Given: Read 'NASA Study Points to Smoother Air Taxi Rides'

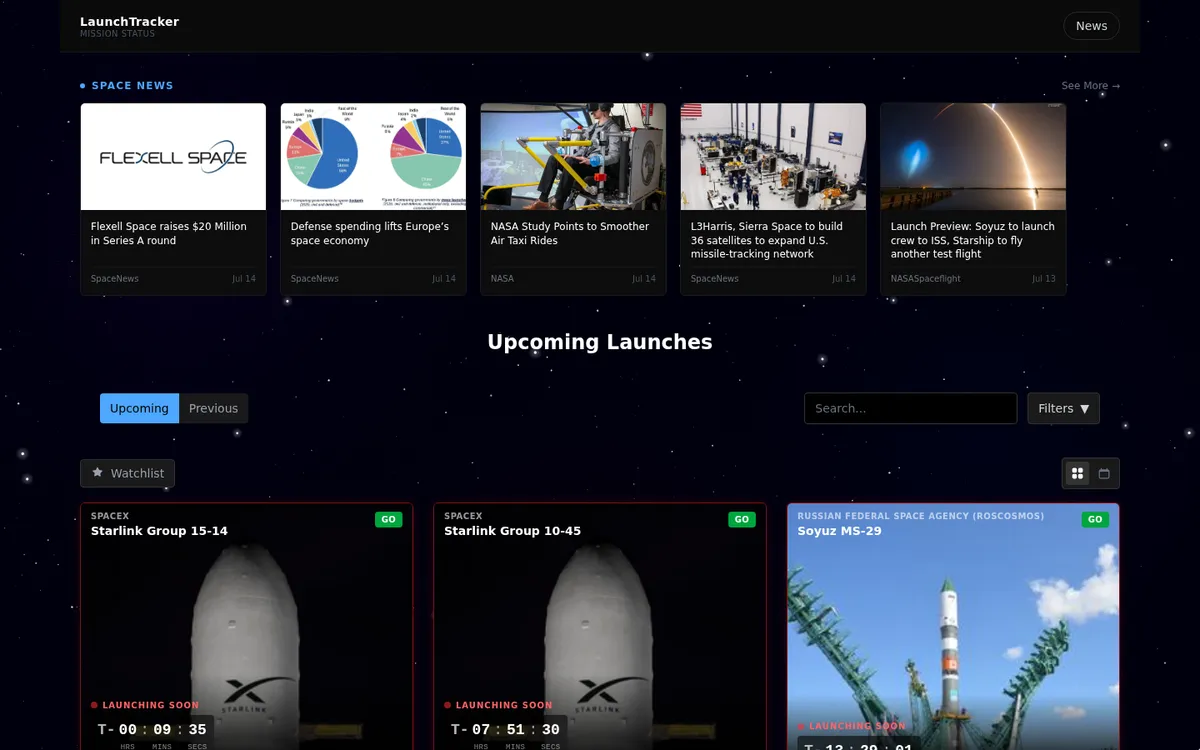Looking at the screenshot, I should 570,233.
